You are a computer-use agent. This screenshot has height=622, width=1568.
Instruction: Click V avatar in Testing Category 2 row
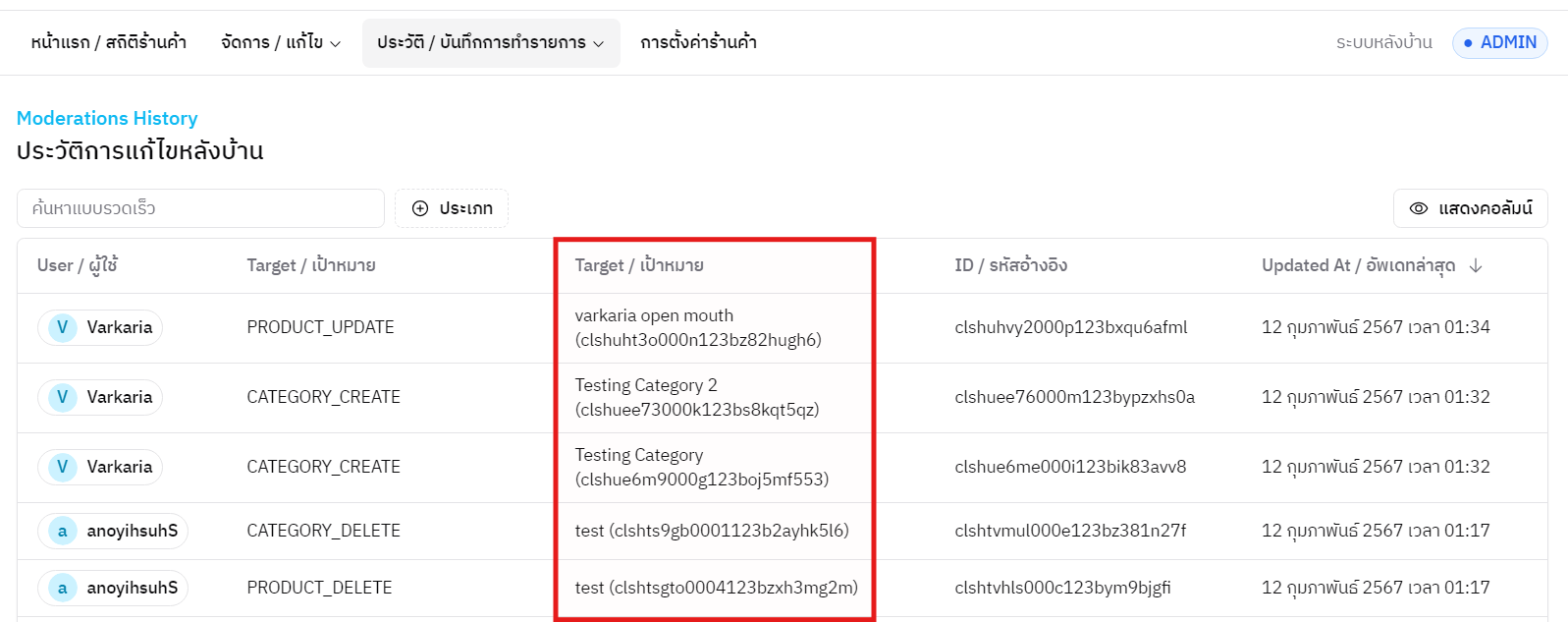(62, 397)
